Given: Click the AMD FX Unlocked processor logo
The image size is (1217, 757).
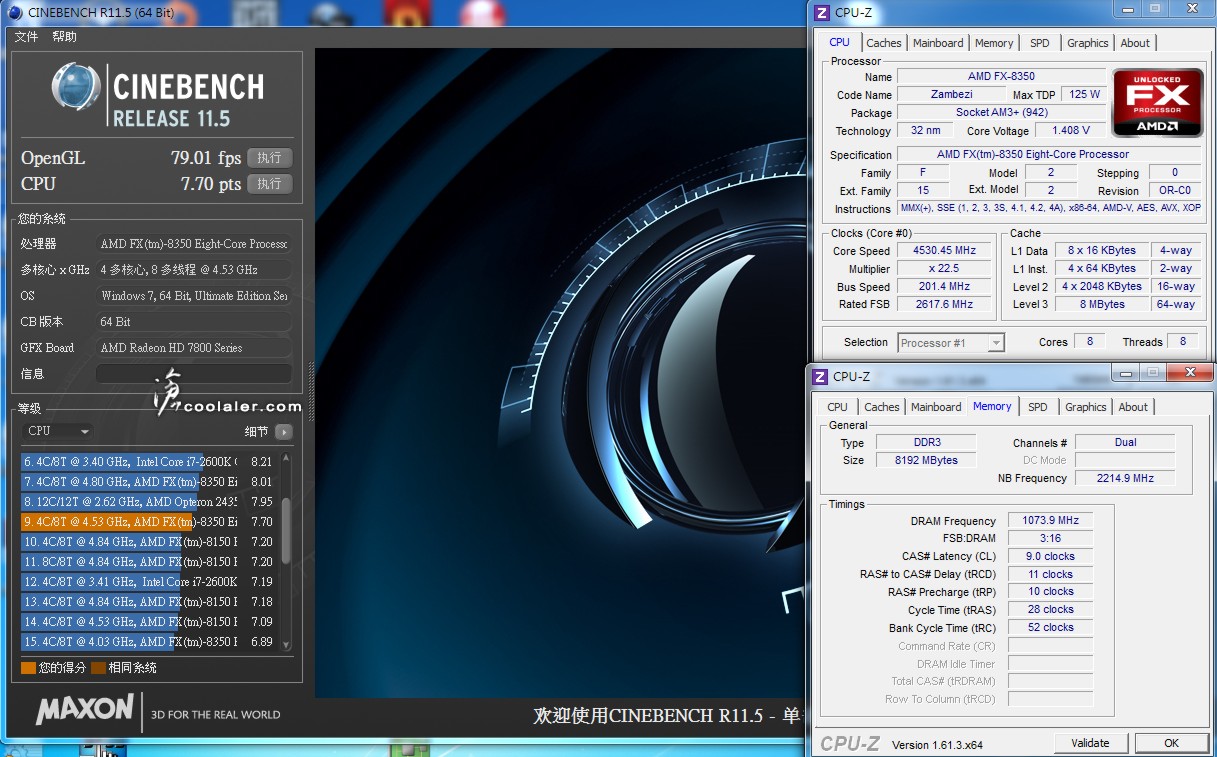Looking at the screenshot, I should click(x=1158, y=102).
